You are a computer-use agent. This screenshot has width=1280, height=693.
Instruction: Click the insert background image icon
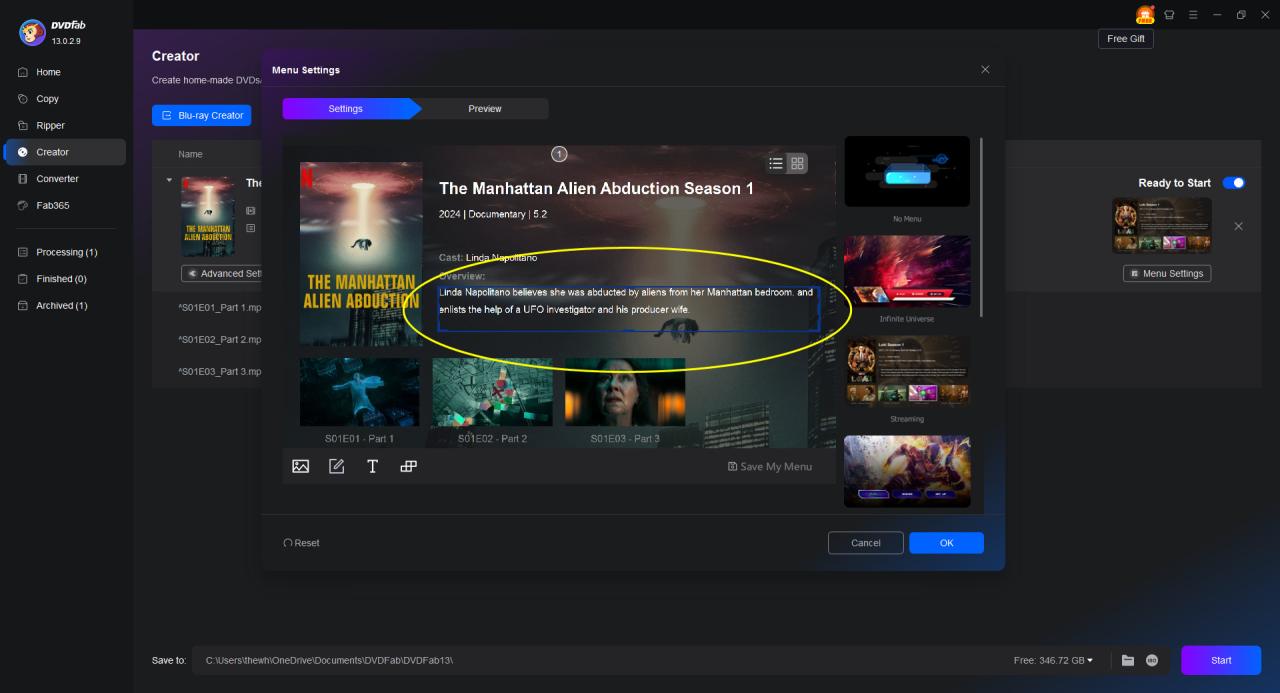(300, 466)
